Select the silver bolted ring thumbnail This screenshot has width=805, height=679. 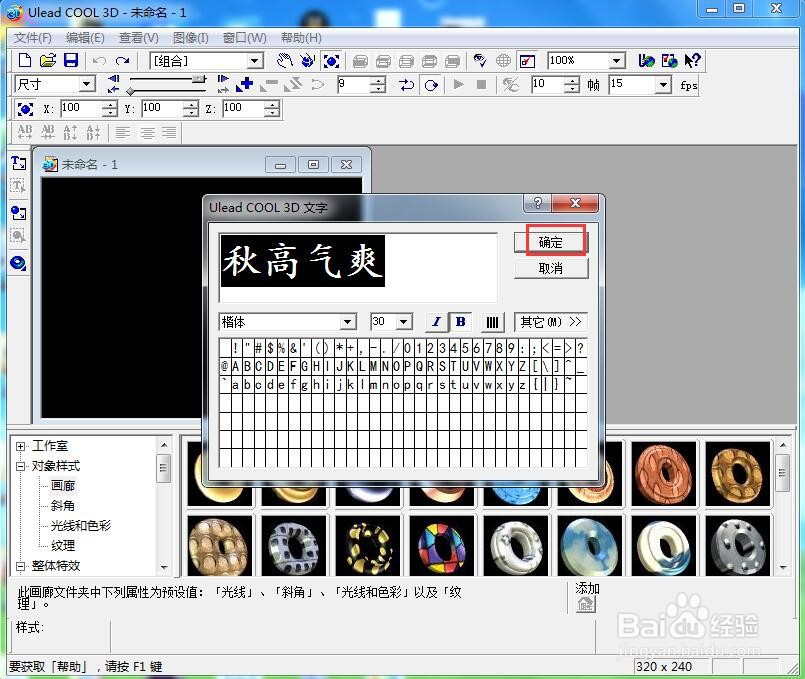738,545
